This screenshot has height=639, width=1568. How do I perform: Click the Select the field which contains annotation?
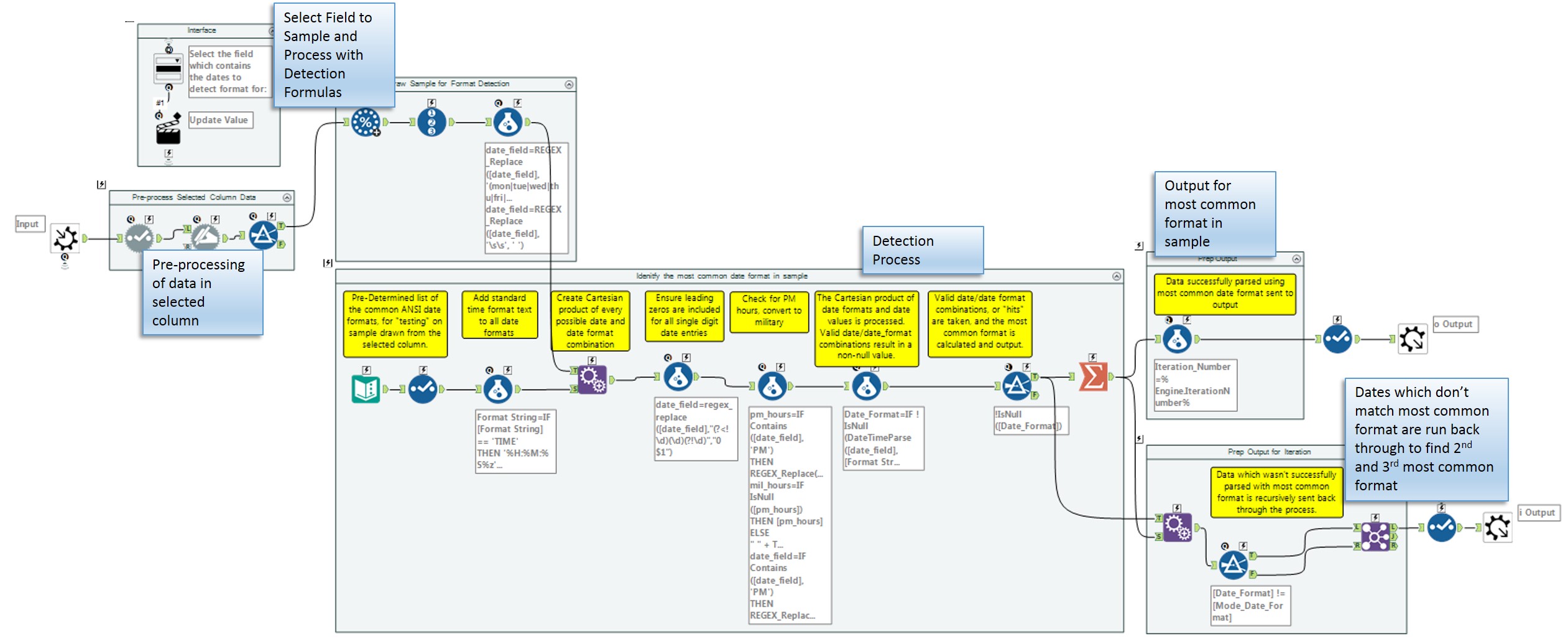click(229, 72)
